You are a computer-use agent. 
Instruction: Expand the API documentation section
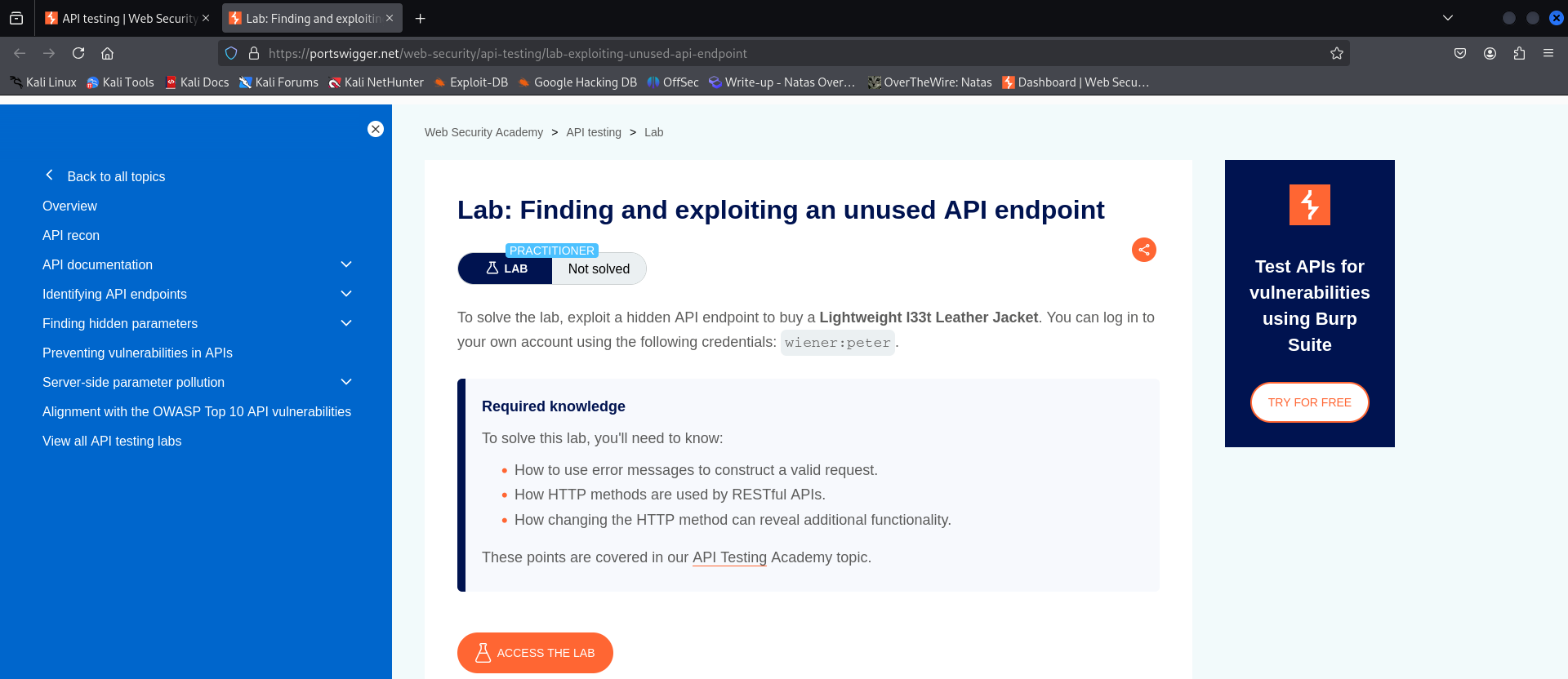point(346,264)
